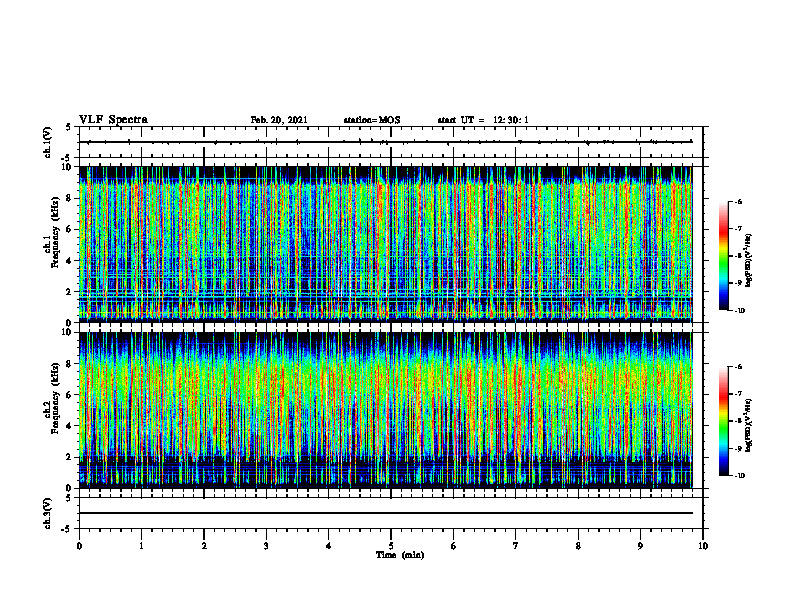Click the ch.1 colorbar "log(PSD)(V²/Hz)" label
This screenshot has height=612, width=792.
point(749,261)
